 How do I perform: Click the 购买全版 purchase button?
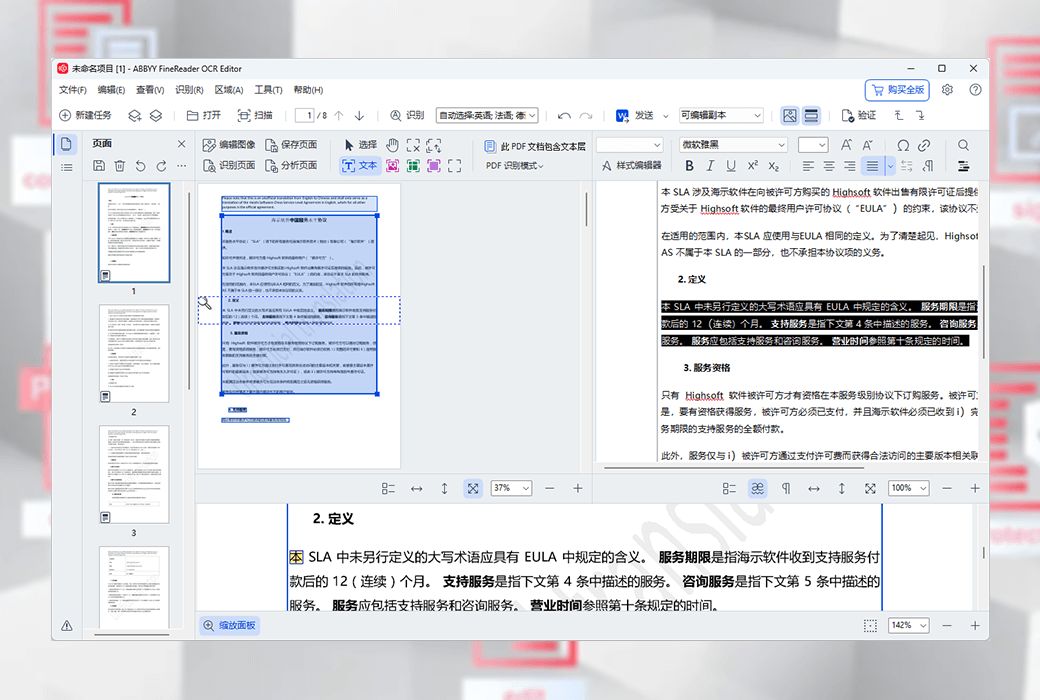pyautogui.click(x=896, y=90)
